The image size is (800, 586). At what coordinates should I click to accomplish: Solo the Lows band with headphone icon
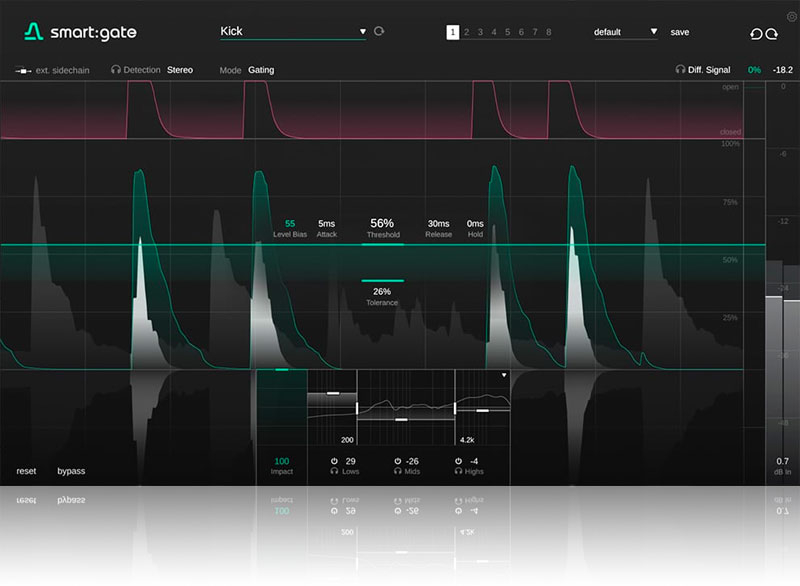click(x=335, y=471)
